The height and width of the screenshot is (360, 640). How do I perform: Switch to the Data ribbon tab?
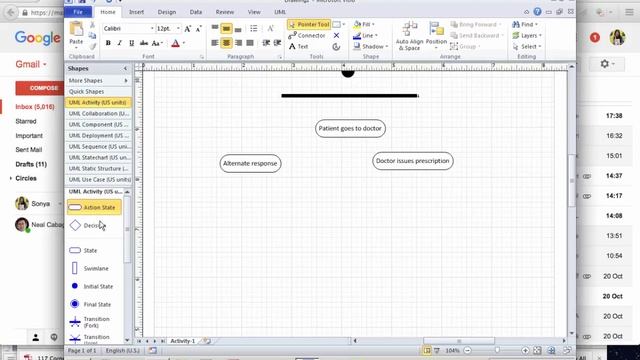click(196, 12)
